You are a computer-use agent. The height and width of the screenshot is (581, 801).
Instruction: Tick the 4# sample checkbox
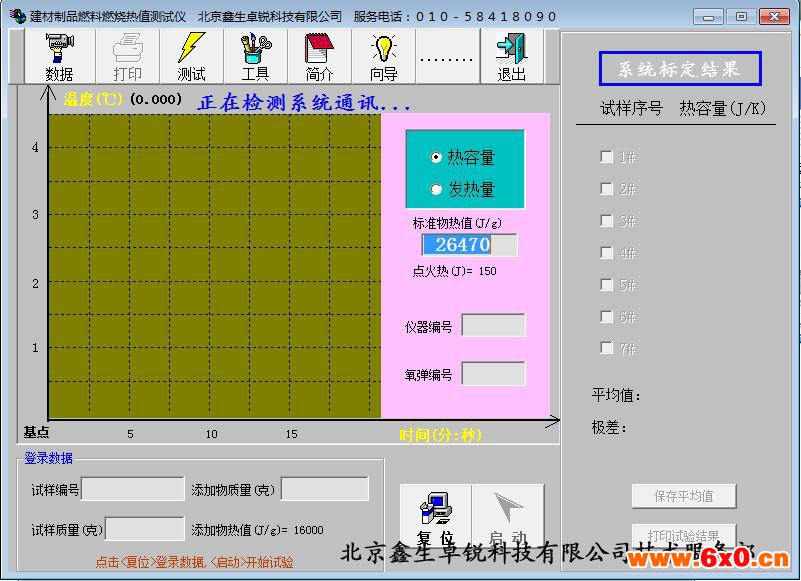[x=606, y=253]
